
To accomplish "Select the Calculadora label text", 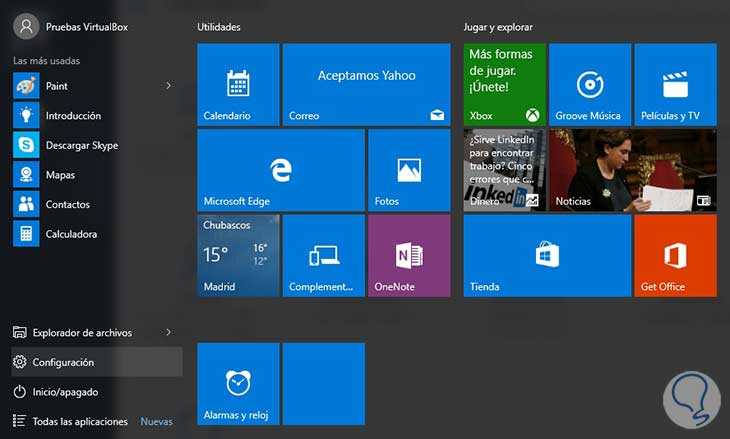I will 71,234.
